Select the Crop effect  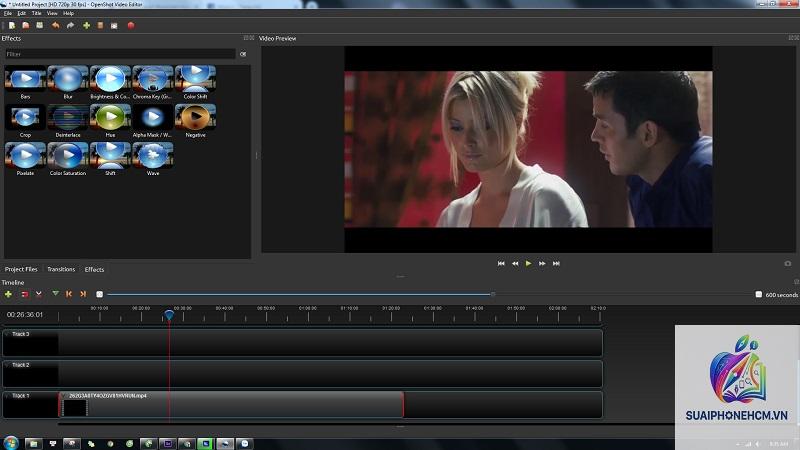[x=25, y=121]
